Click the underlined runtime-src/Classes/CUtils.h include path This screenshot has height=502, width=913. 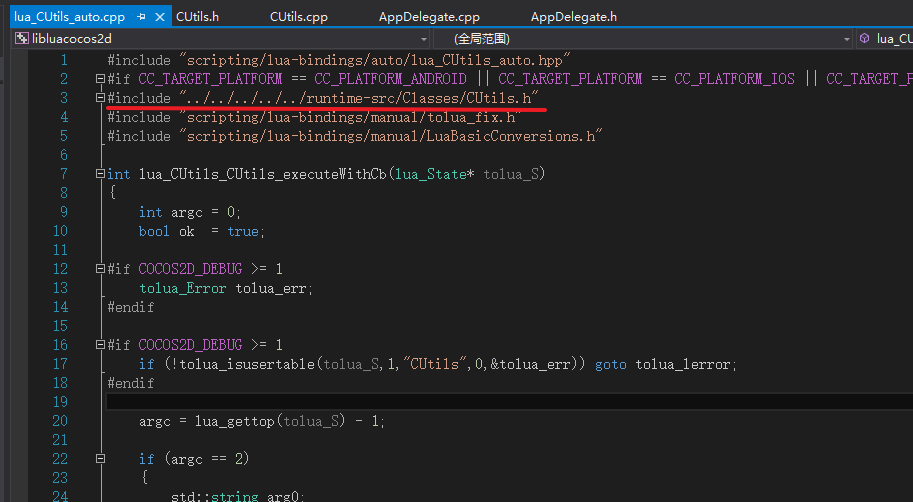coord(361,98)
